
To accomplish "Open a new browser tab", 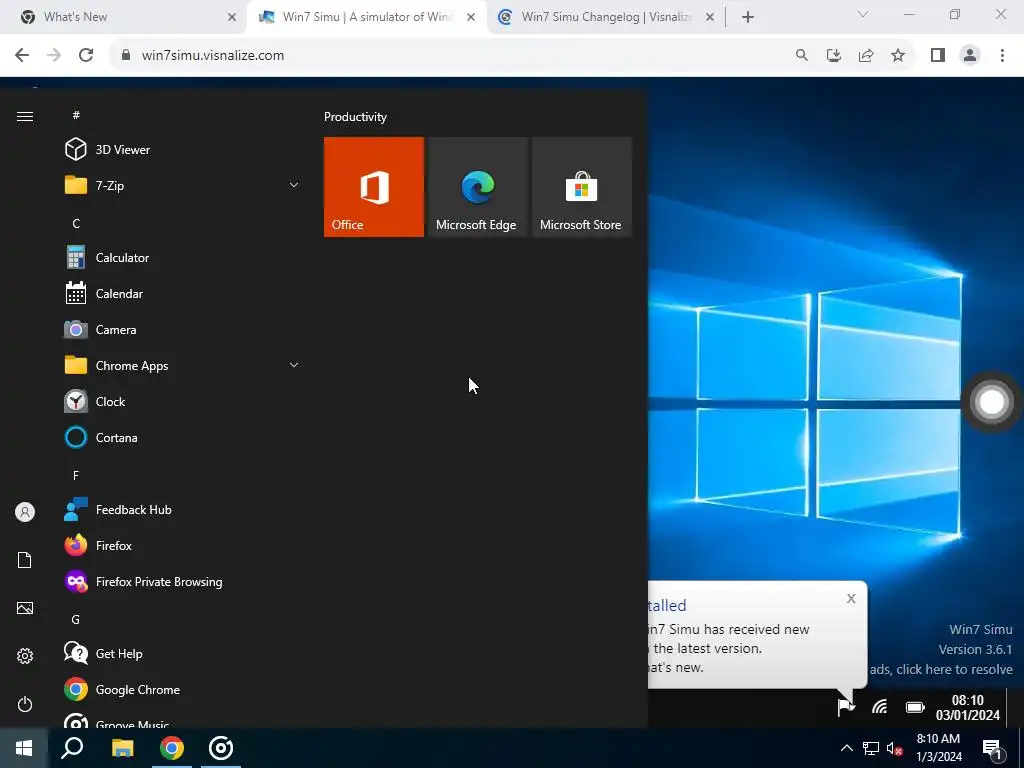I will click(x=748, y=17).
